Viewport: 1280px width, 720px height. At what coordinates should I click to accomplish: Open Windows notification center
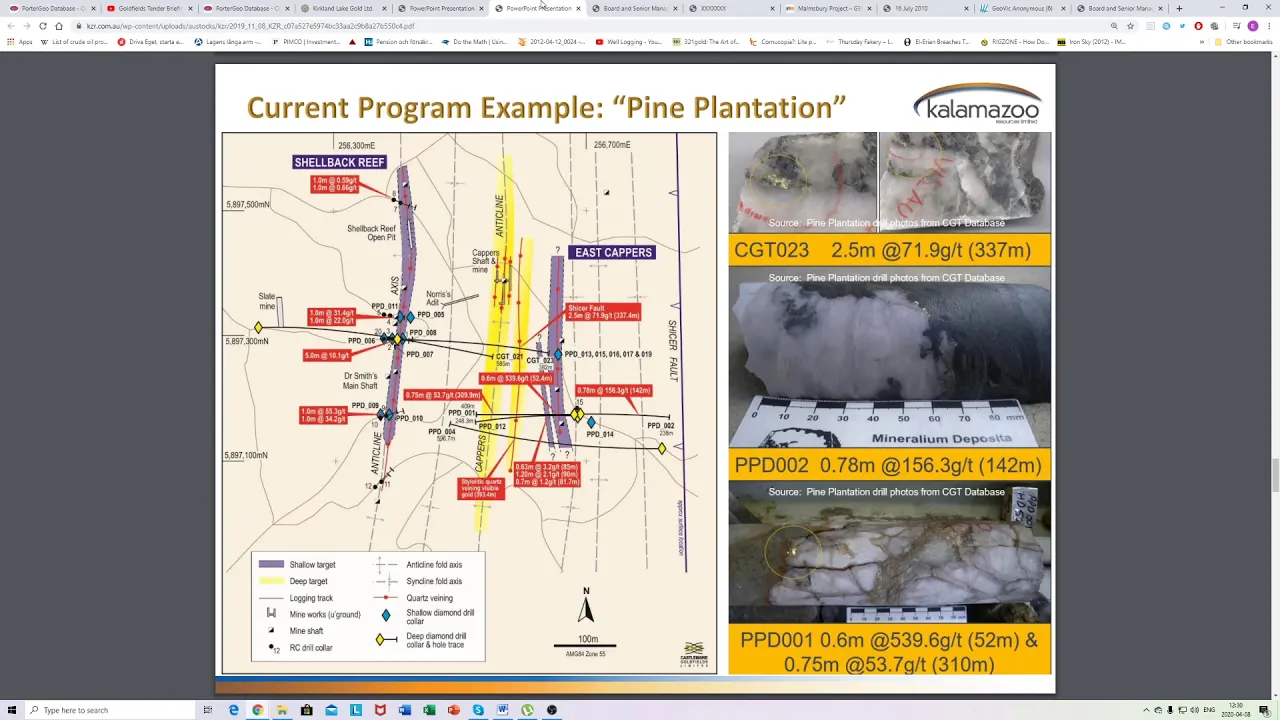tap(1267, 710)
